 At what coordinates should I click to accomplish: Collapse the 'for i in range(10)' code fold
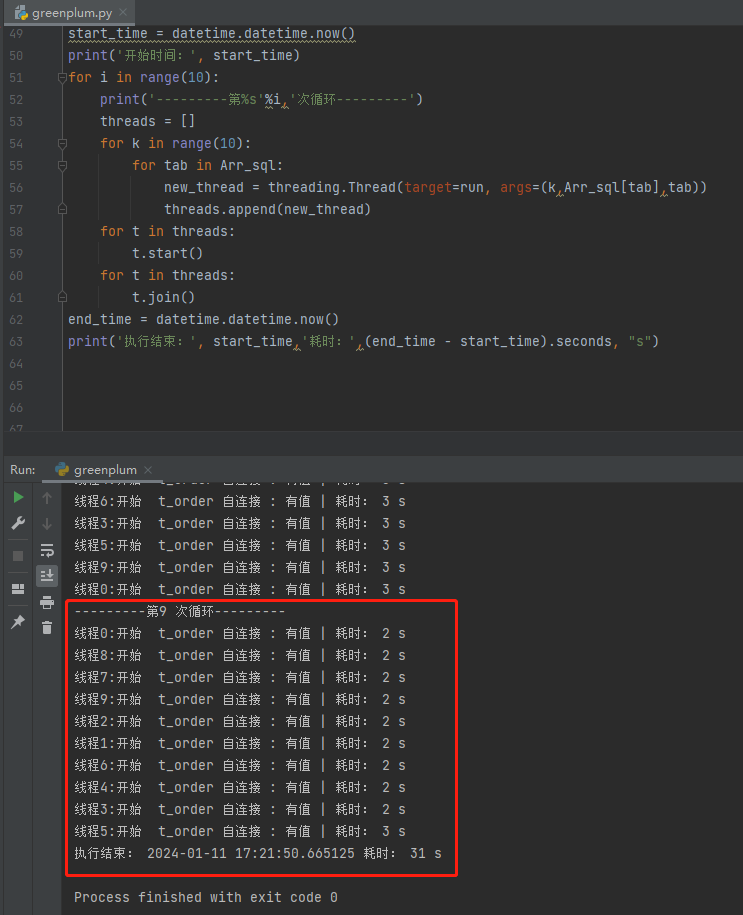pos(62,77)
